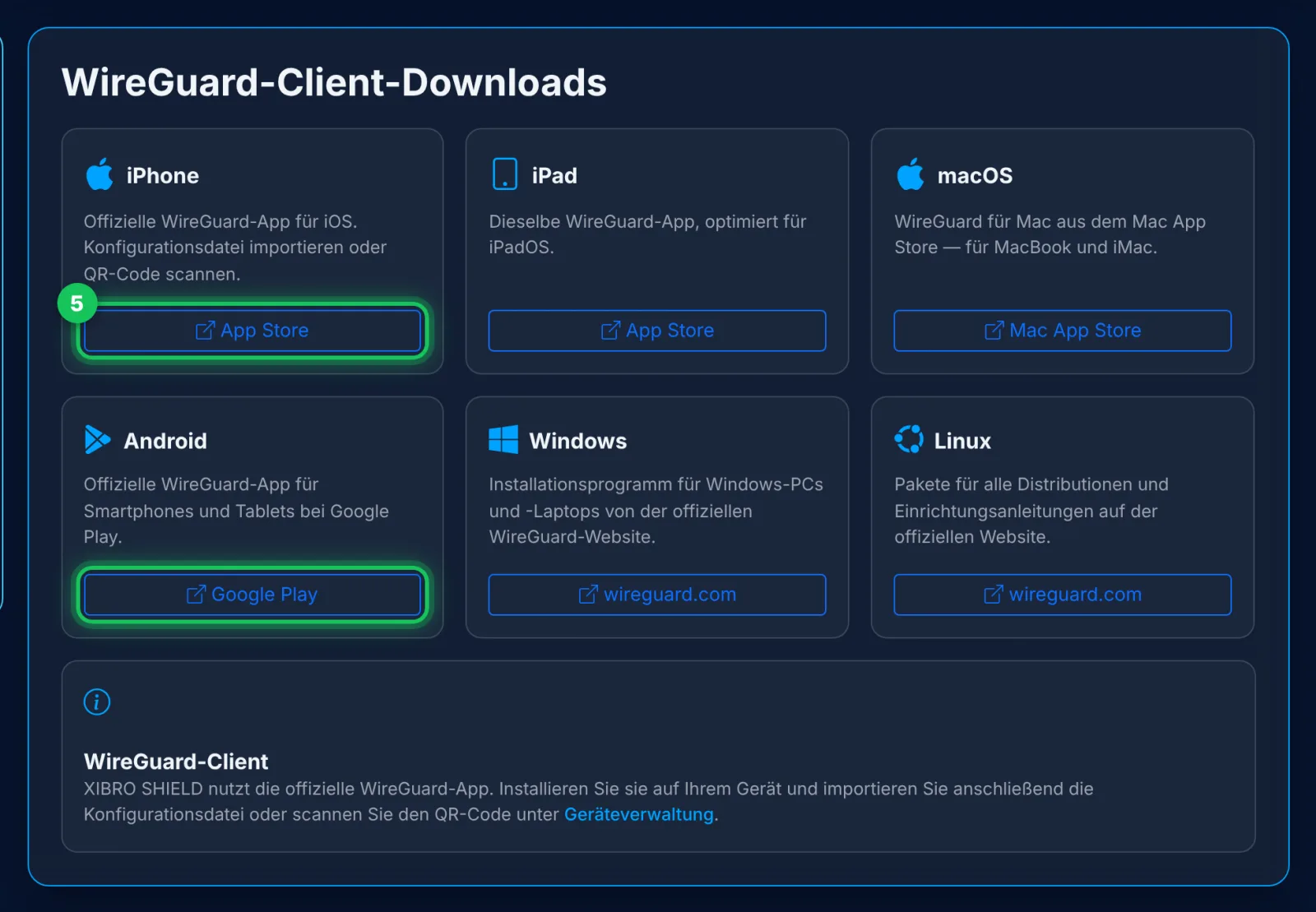Click the macOS card title
Viewport: 1316px width, 912px height.
[975, 175]
